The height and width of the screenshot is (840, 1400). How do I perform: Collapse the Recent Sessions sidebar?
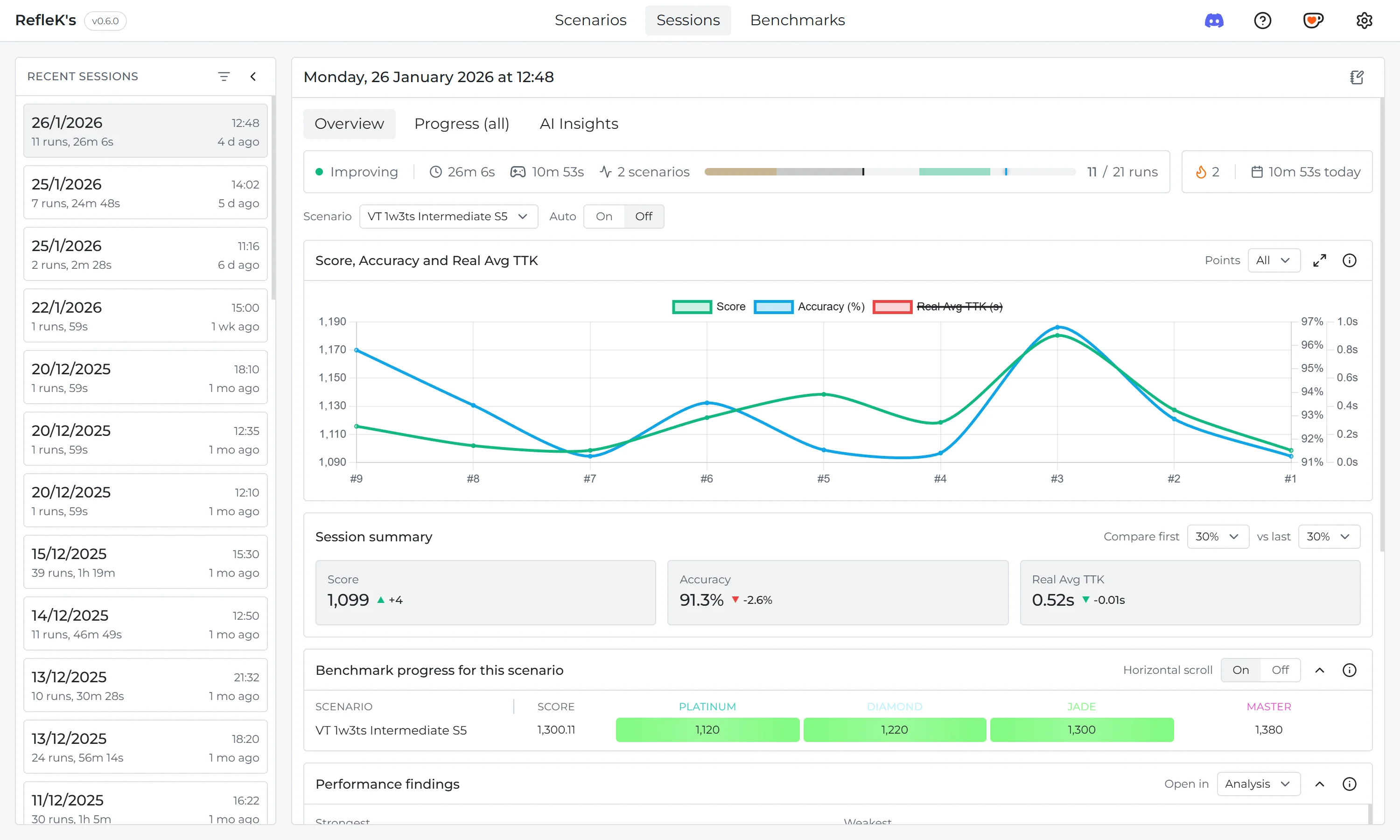pyautogui.click(x=253, y=77)
